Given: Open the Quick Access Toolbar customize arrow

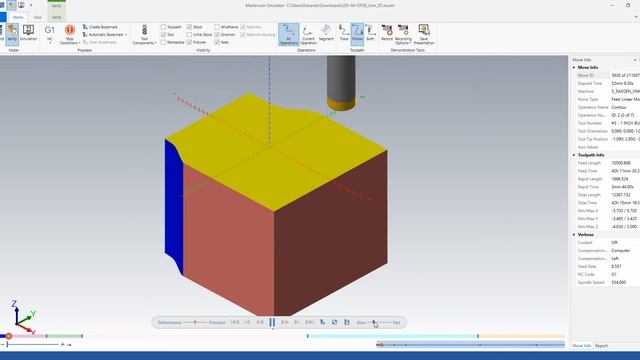Looking at the screenshot, I should 31,5.
